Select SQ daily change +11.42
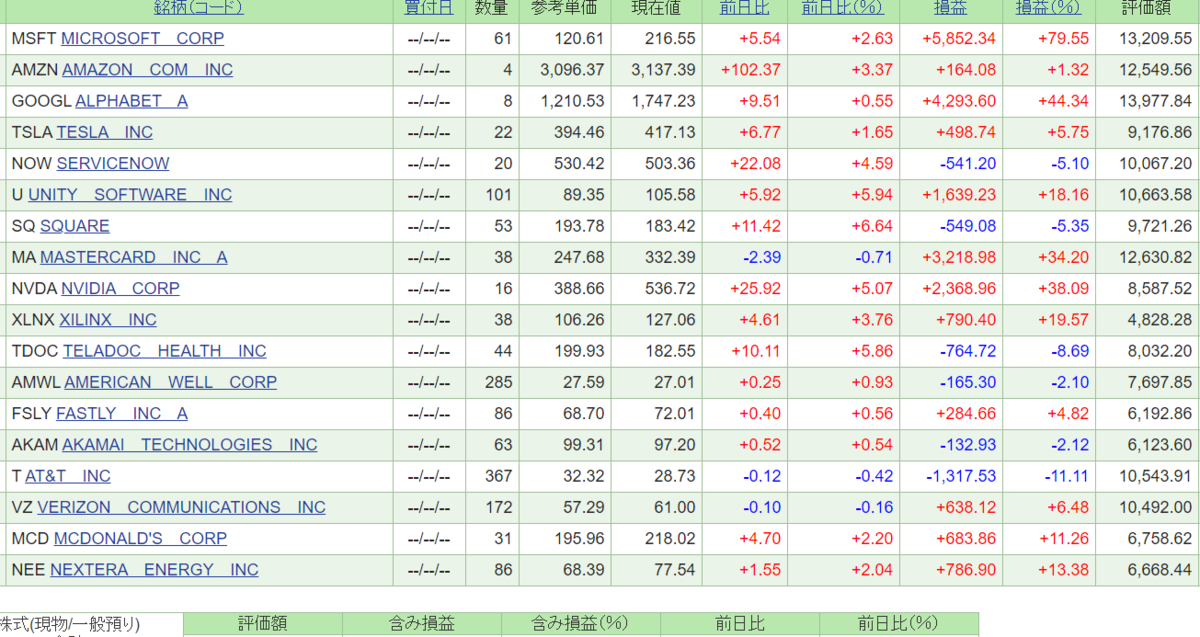1200x637 pixels. (756, 226)
